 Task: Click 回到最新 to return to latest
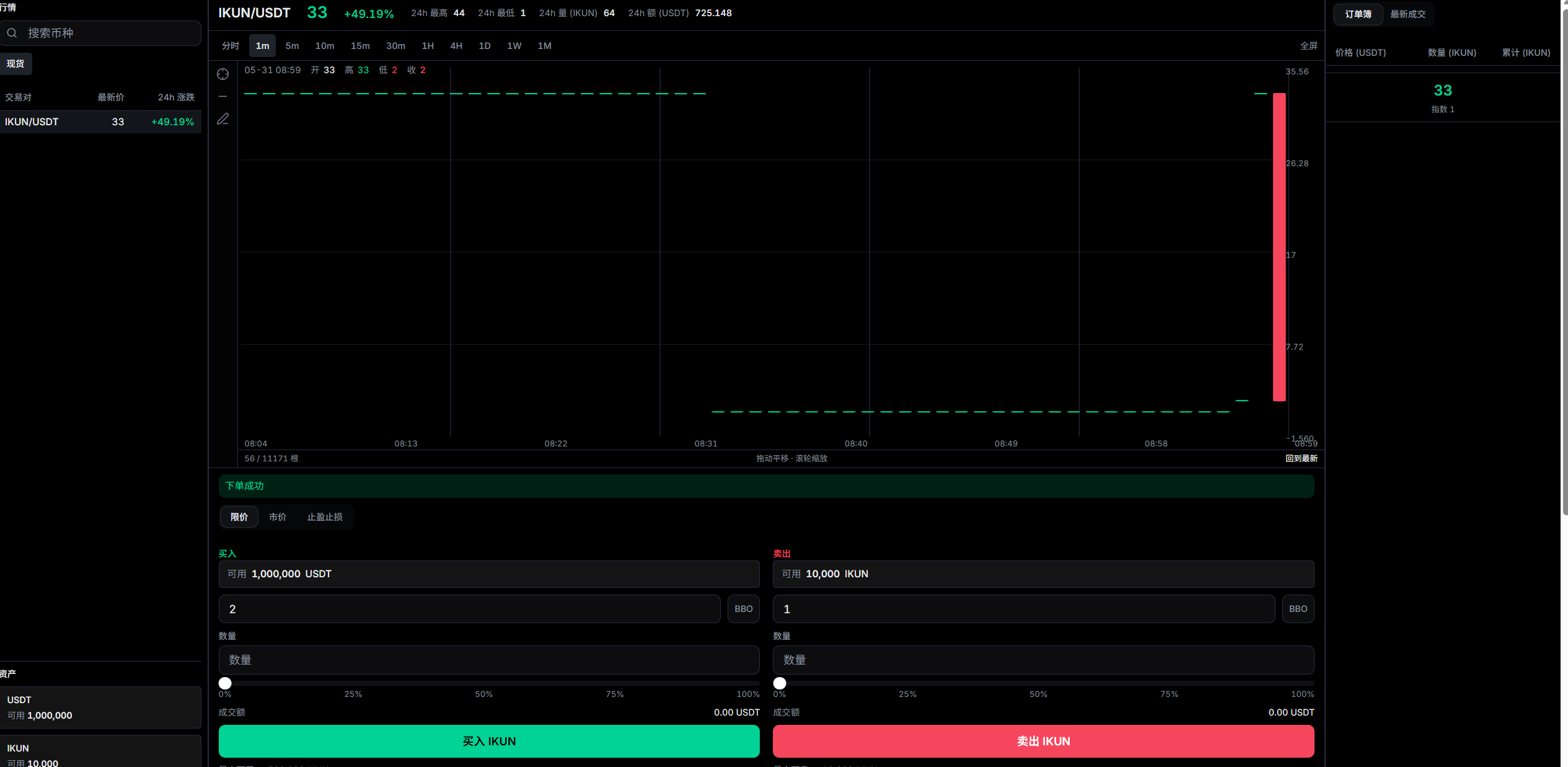click(x=1302, y=458)
